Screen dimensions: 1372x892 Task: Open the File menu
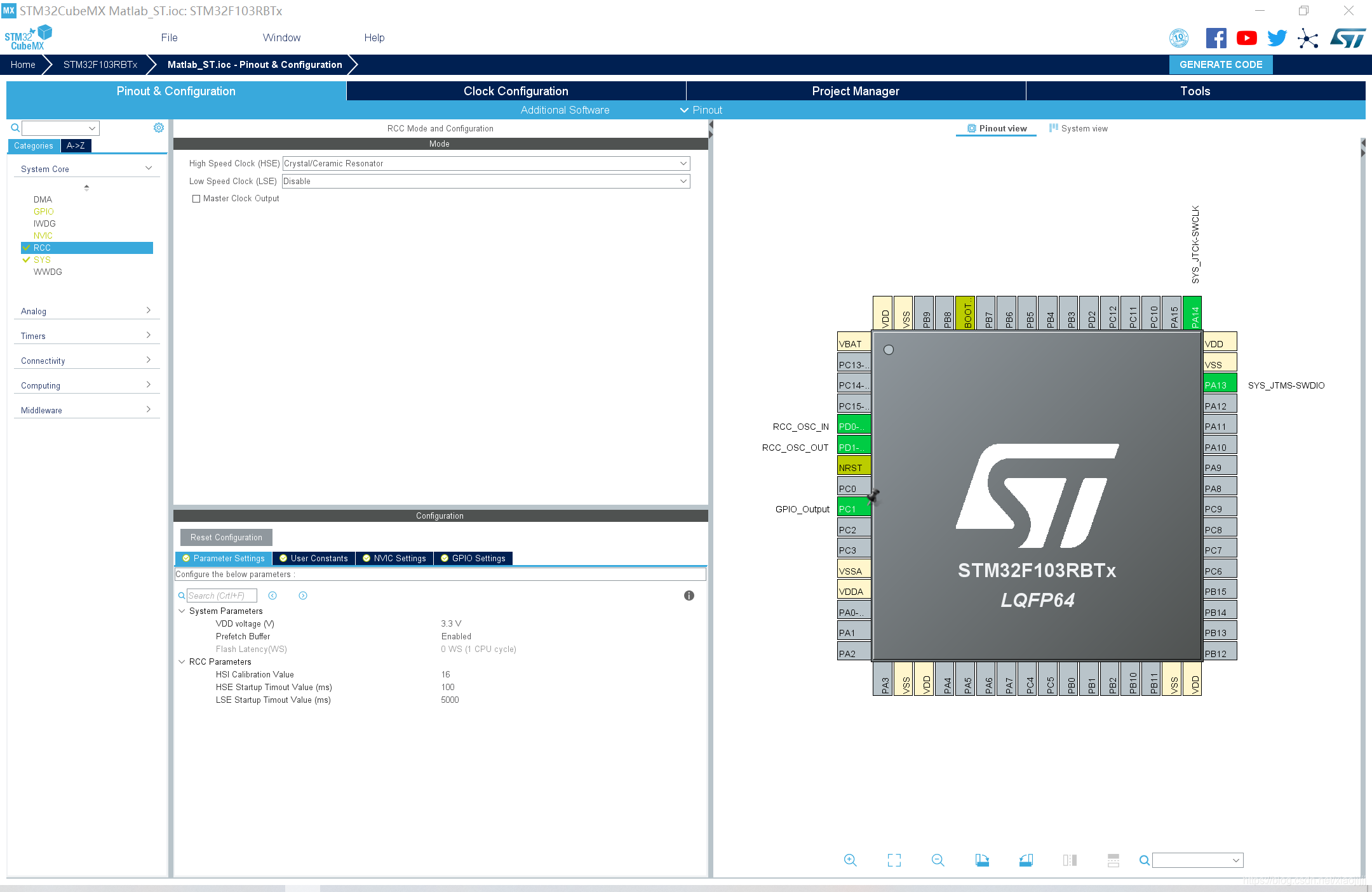coord(169,37)
